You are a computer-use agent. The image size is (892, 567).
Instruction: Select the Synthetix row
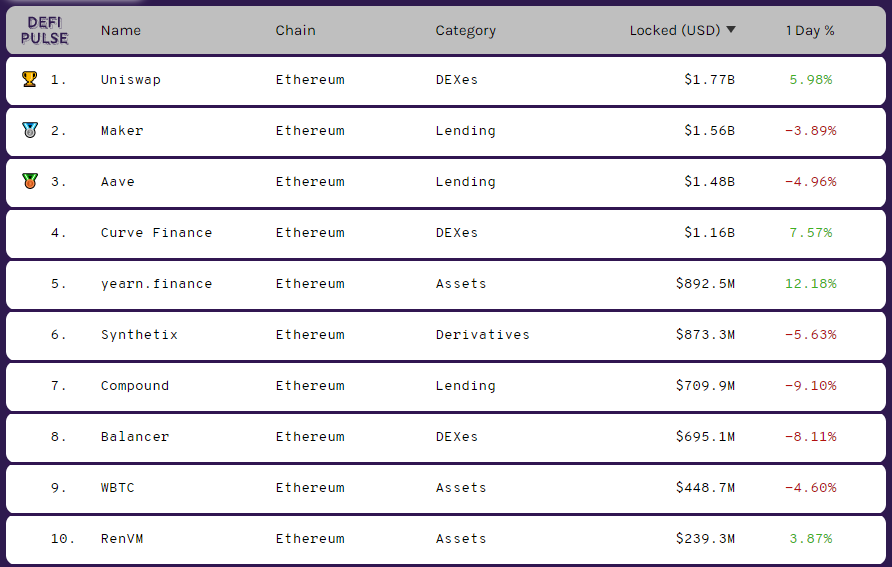tap(446, 335)
